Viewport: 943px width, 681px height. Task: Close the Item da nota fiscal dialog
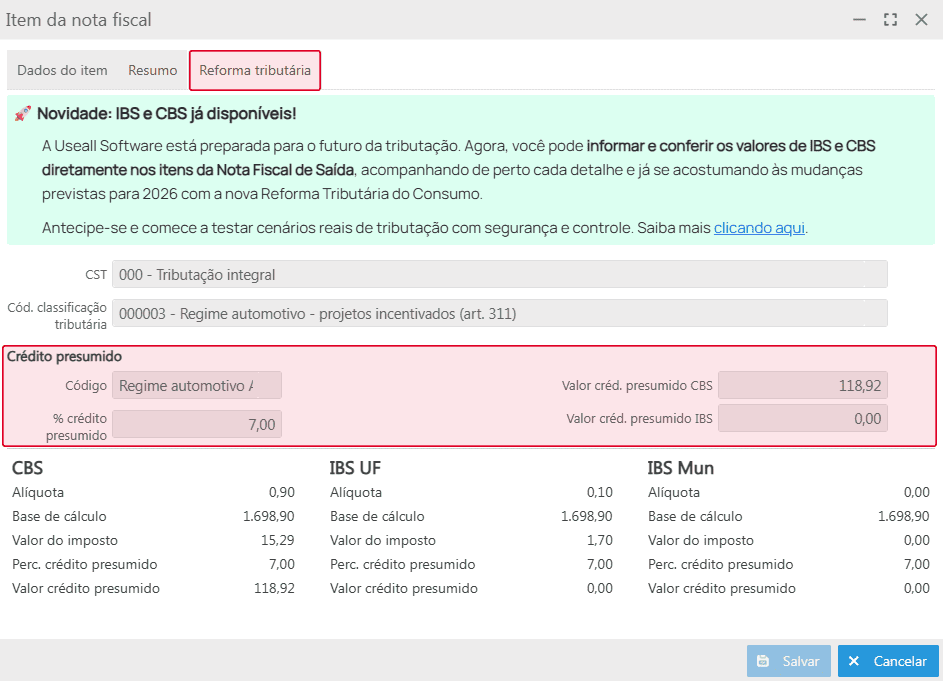coord(921,20)
